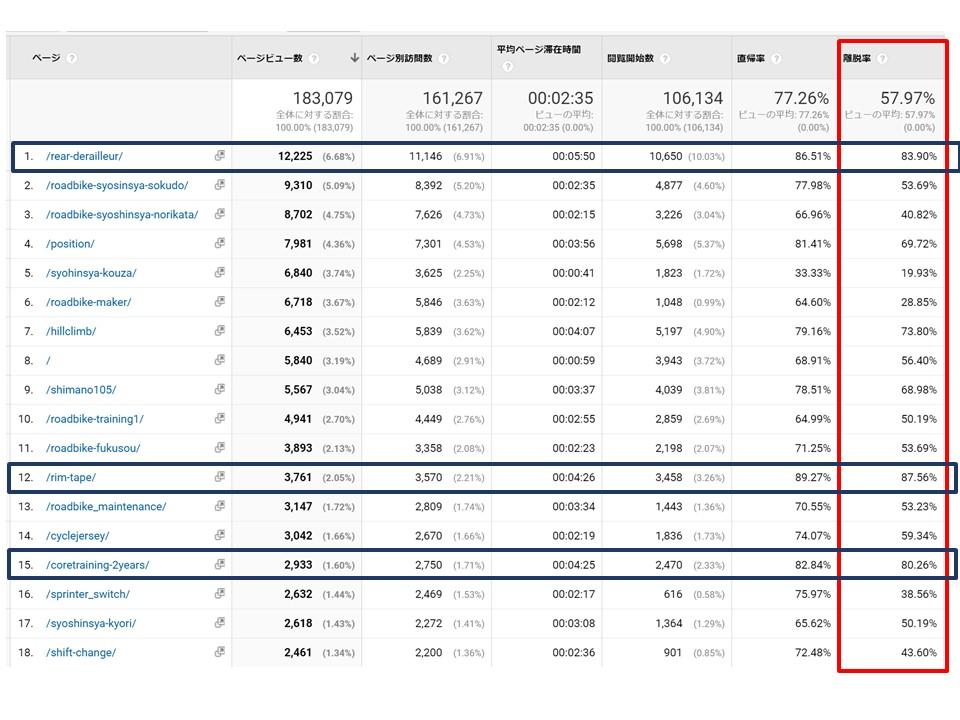This screenshot has height=720, width=960.
Task: Open external link icon for /syohinsya-kouza/
Action: pyautogui.click(x=219, y=272)
